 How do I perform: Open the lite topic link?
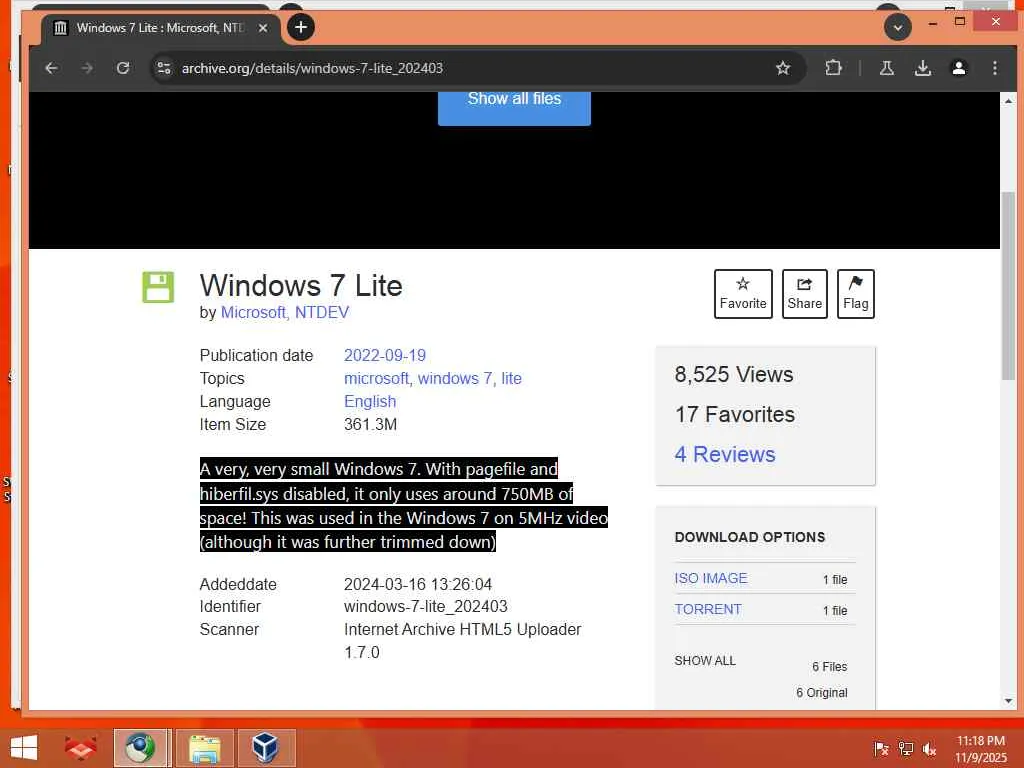coord(511,379)
